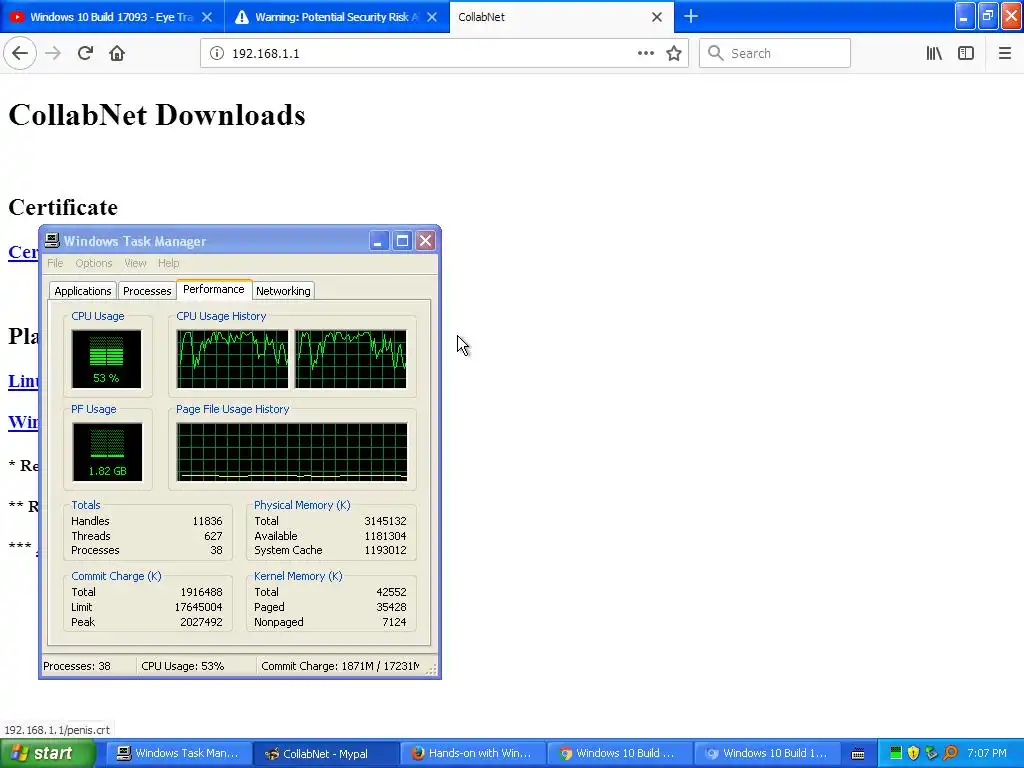Open the browser home page
The width and height of the screenshot is (1024, 768).
117,53
